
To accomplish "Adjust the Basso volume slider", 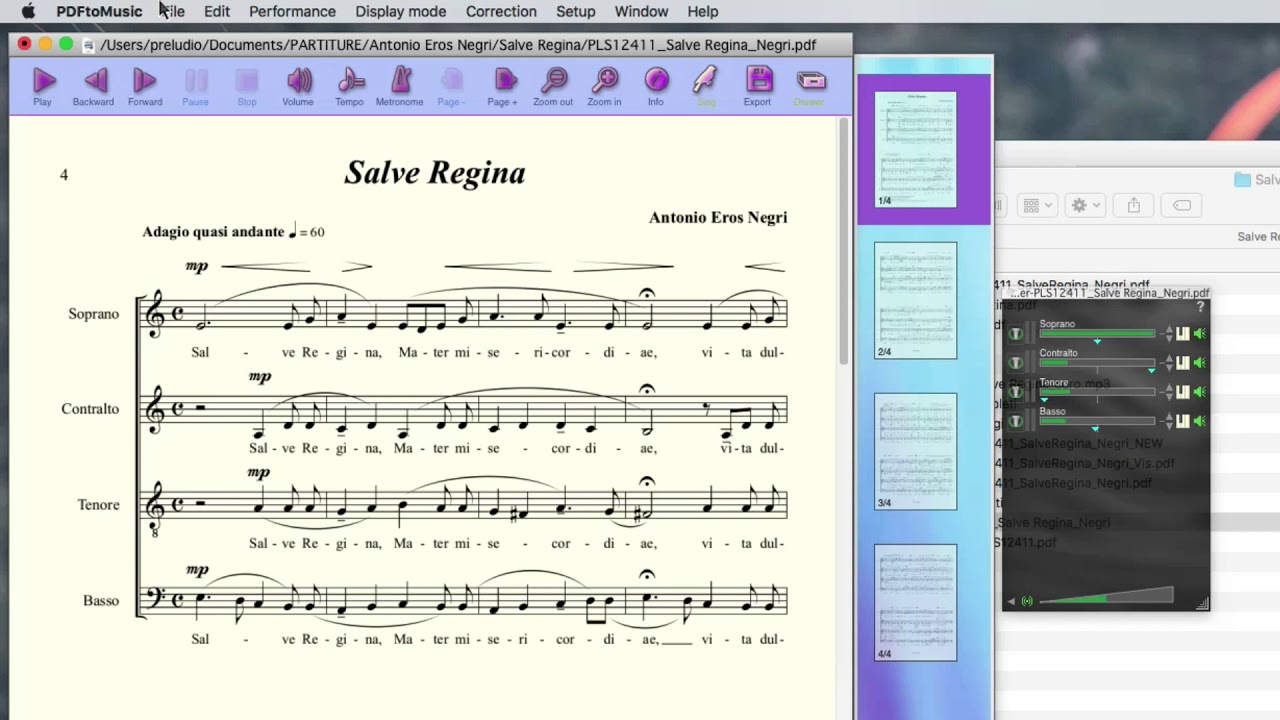I will coord(1097,422).
